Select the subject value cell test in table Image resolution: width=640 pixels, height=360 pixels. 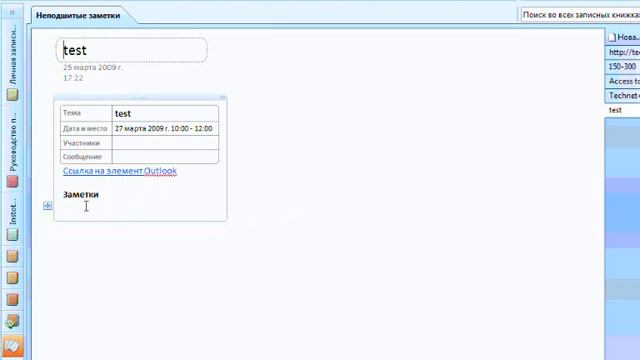[x=165, y=113]
